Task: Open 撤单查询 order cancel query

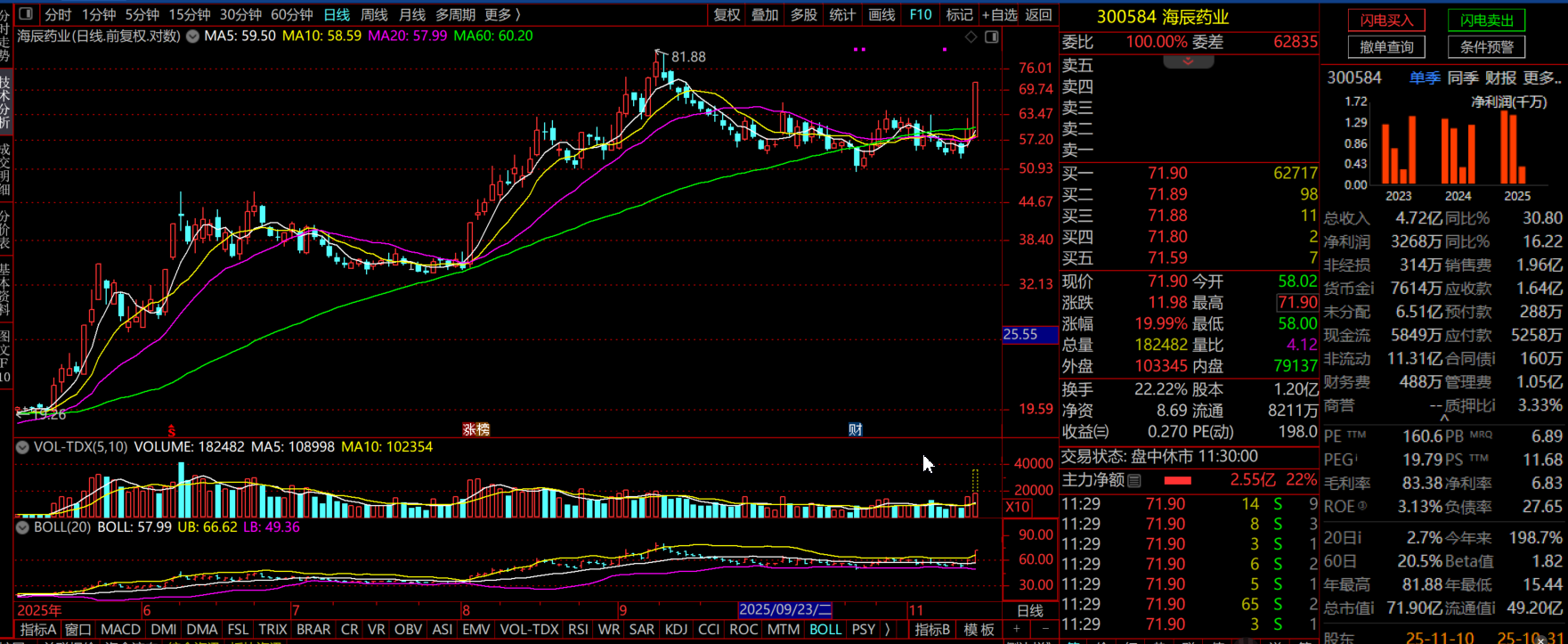Action: pyautogui.click(x=1386, y=47)
